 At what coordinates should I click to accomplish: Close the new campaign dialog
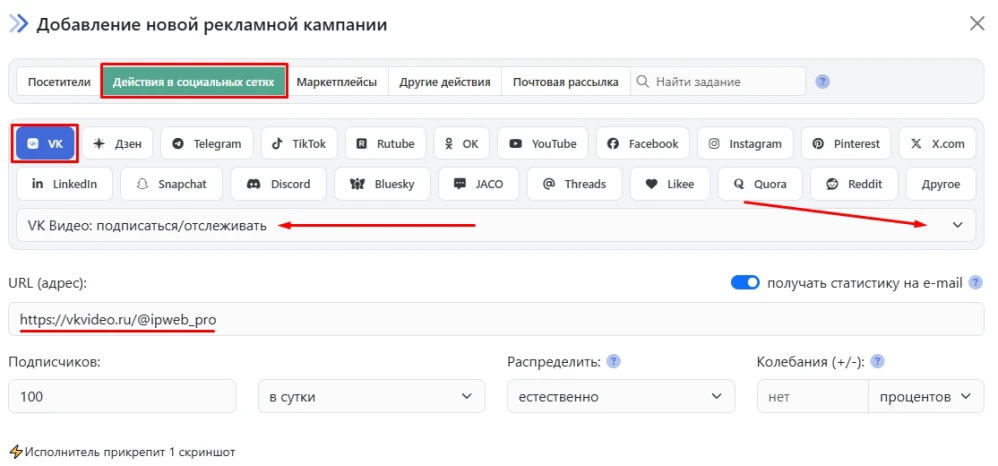coord(977,24)
